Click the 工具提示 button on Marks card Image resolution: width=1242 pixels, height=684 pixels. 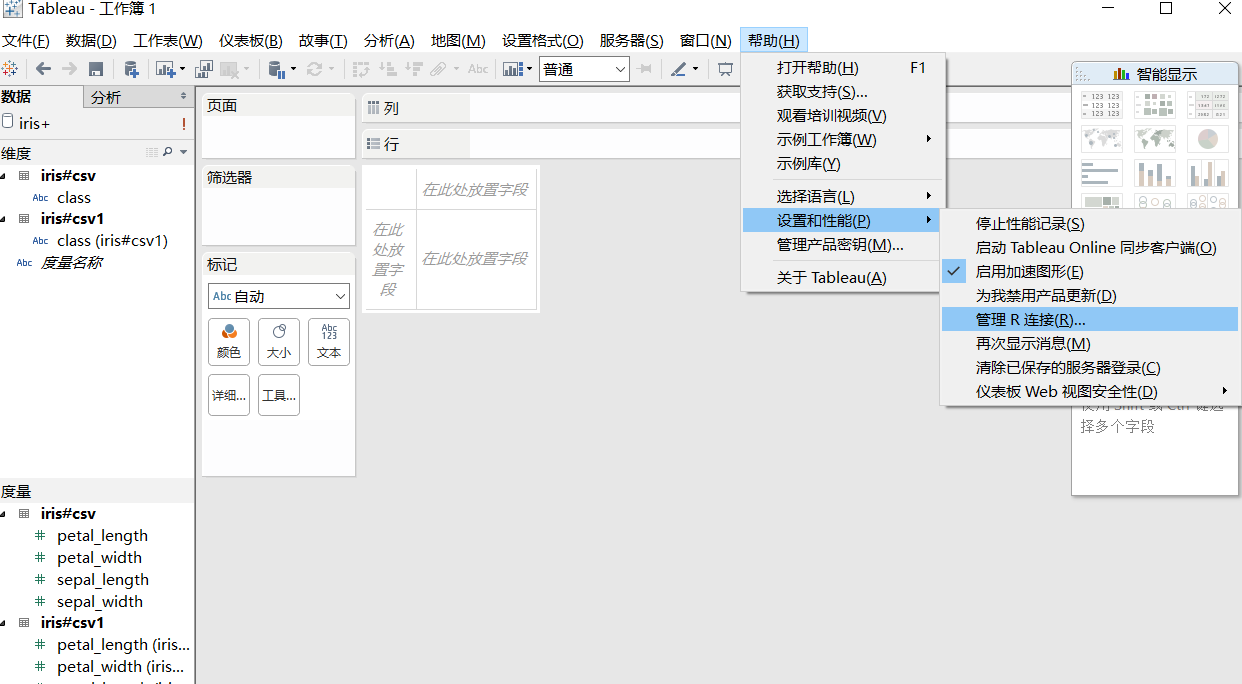point(279,395)
